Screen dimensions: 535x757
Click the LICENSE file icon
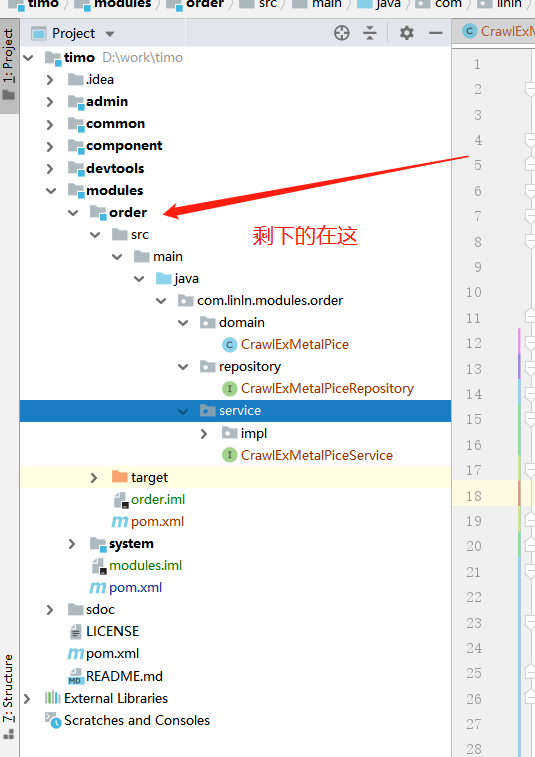(x=76, y=631)
